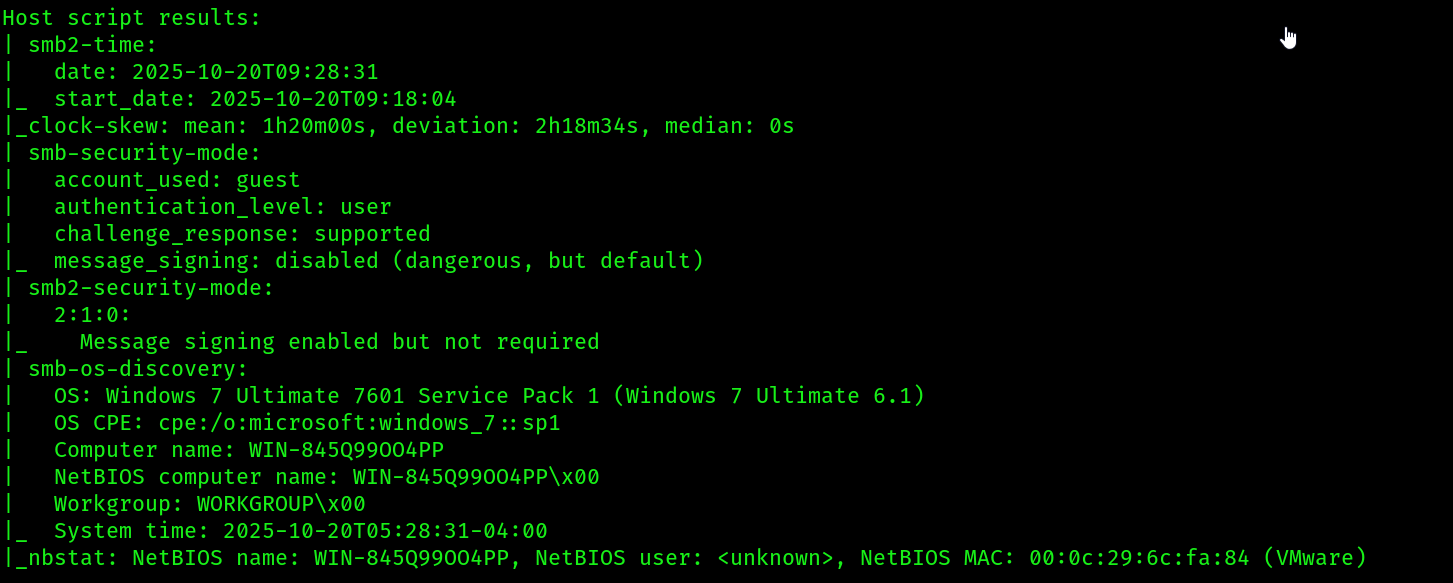Click the account_used guest line
Viewport: 1453px width, 583px height.
pyautogui.click(x=177, y=180)
